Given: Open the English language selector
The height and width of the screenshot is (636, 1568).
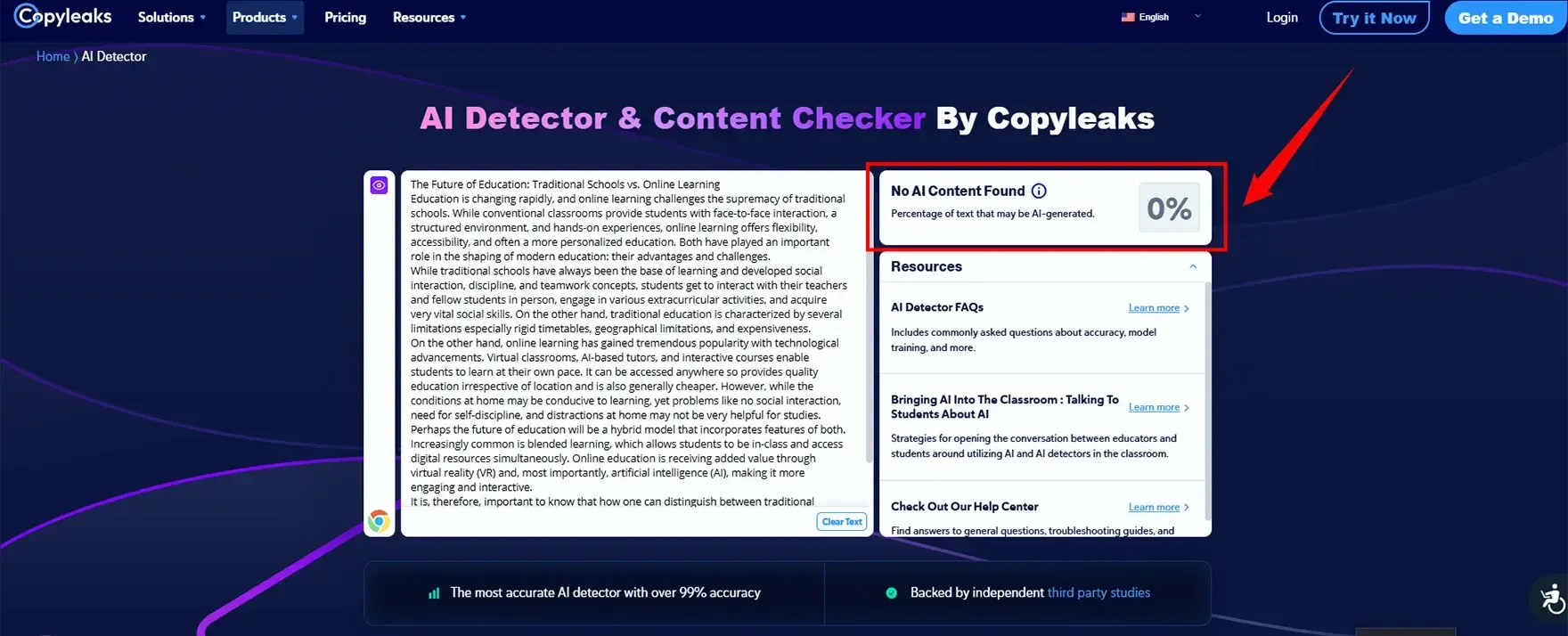Looking at the screenshot, I should click(1162, 16).
